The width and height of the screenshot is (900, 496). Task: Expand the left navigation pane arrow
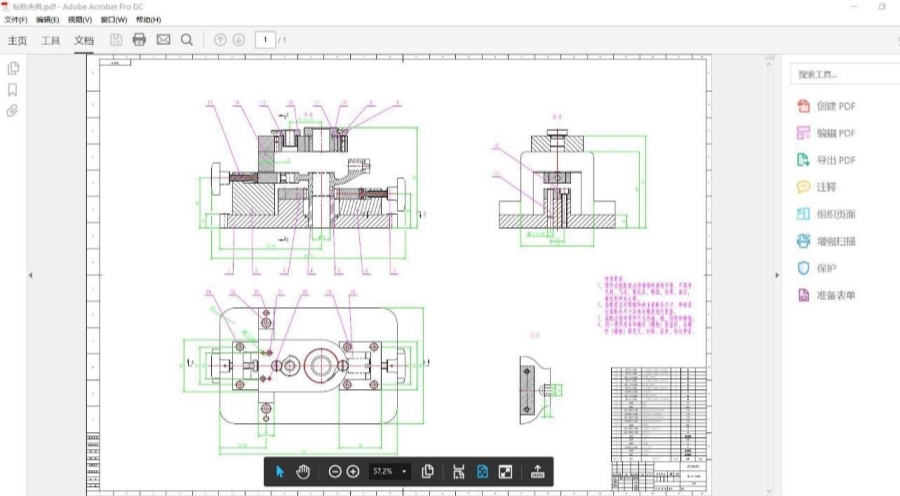coord(30,275)
